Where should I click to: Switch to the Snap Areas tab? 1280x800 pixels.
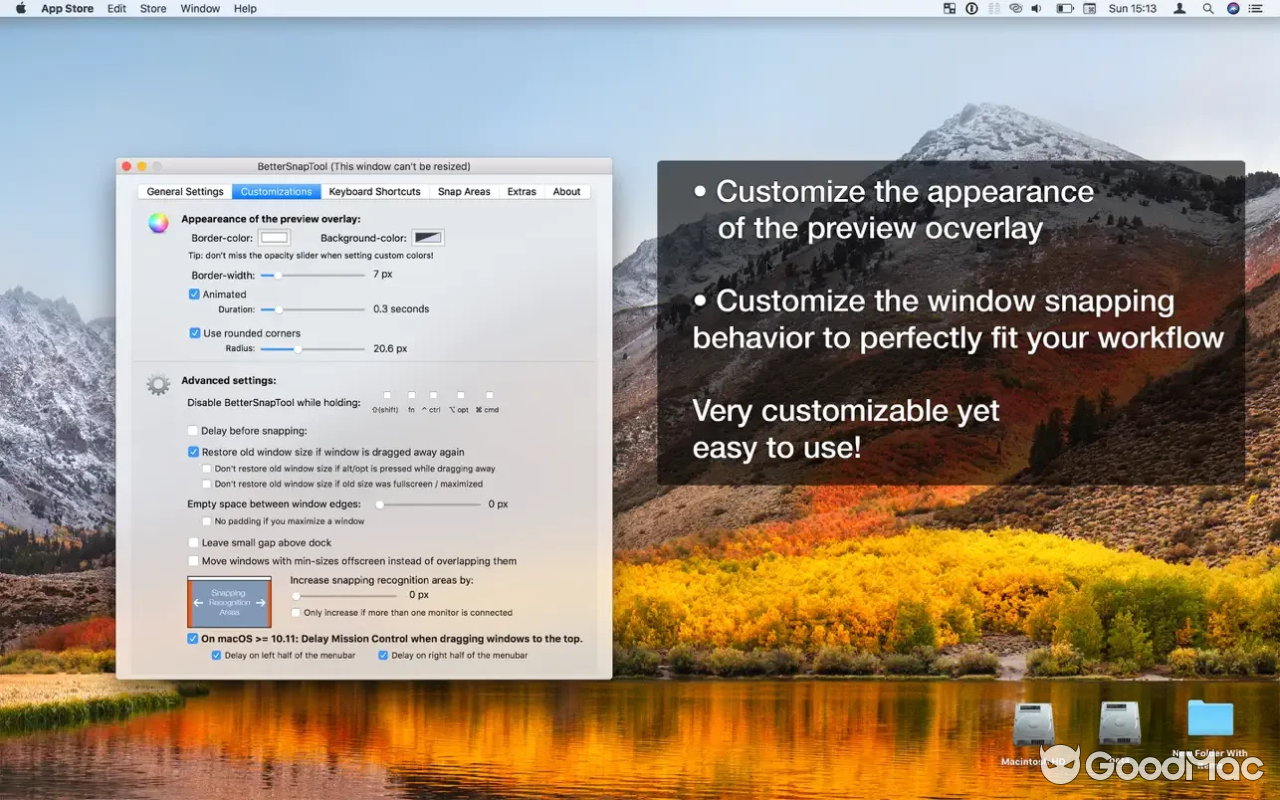[x=464, y=191]
